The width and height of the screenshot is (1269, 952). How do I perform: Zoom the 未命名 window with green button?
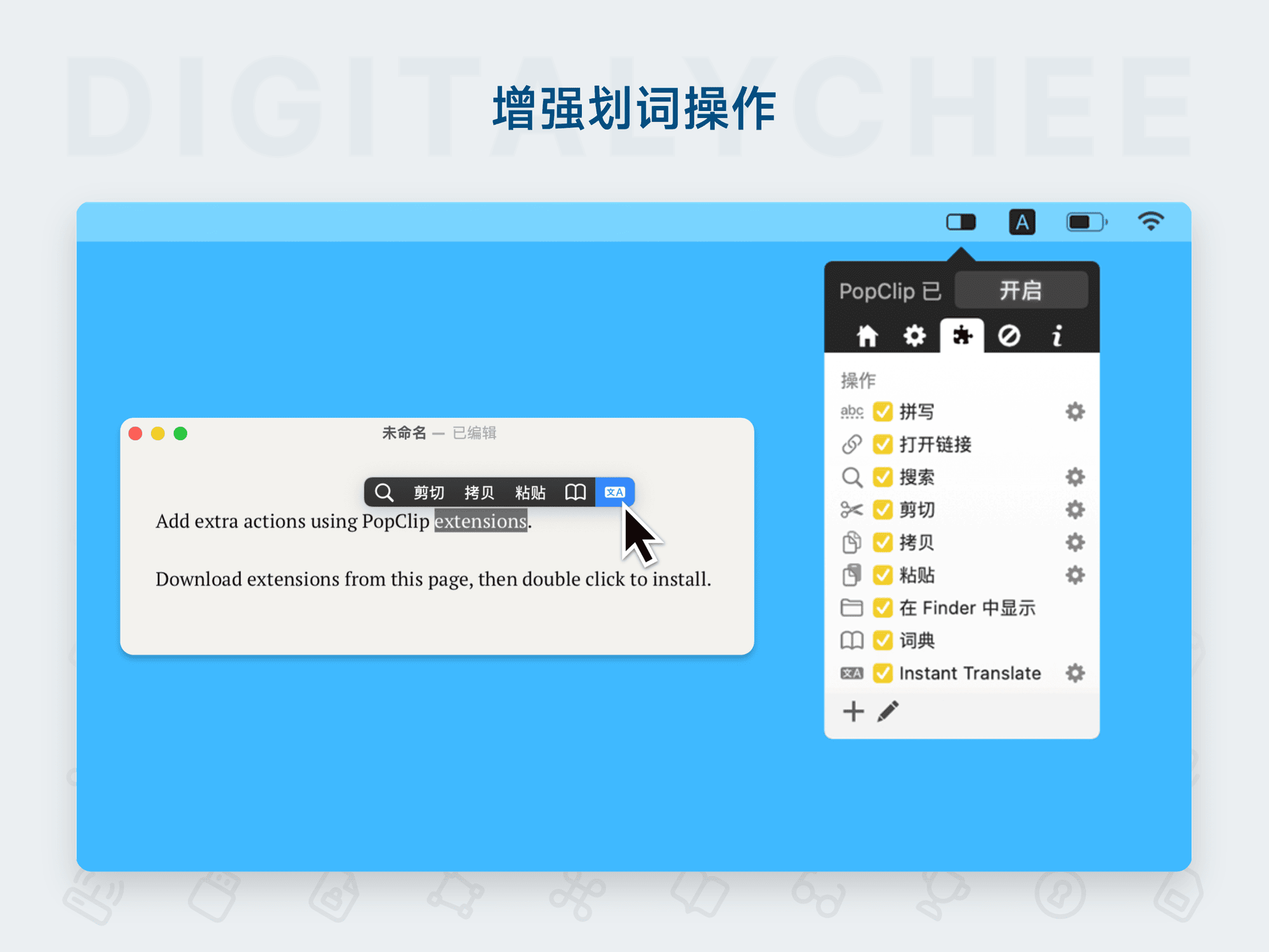click(x=180, y=433)
